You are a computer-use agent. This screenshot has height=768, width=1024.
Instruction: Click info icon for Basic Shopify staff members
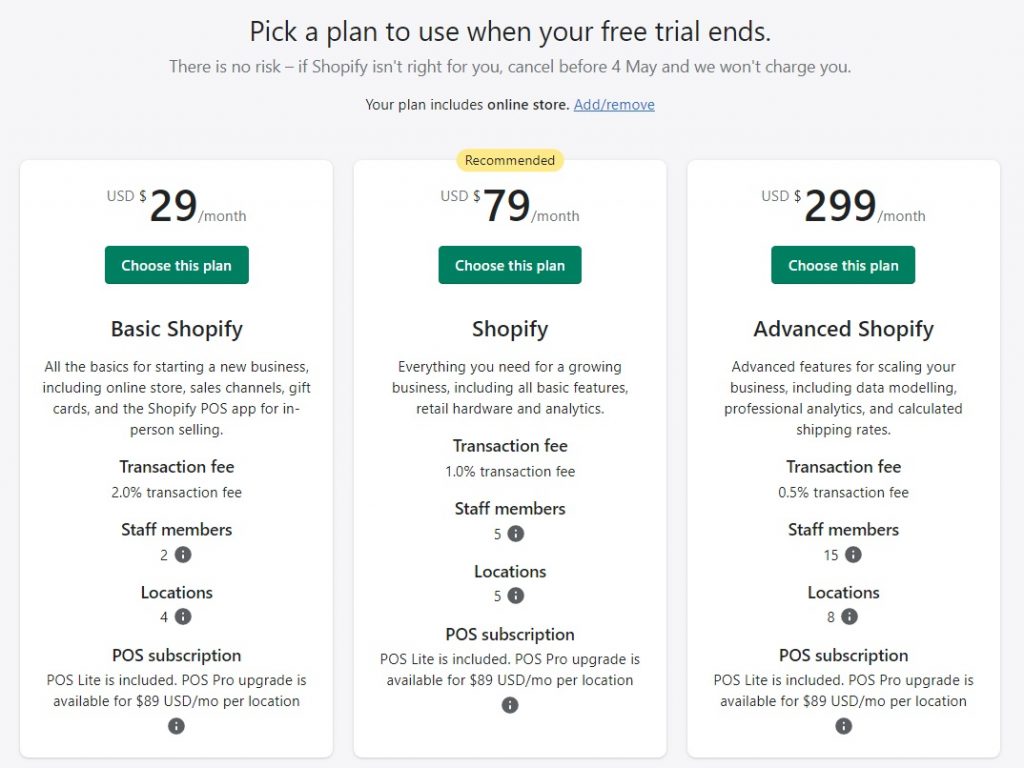click(183, 555)
